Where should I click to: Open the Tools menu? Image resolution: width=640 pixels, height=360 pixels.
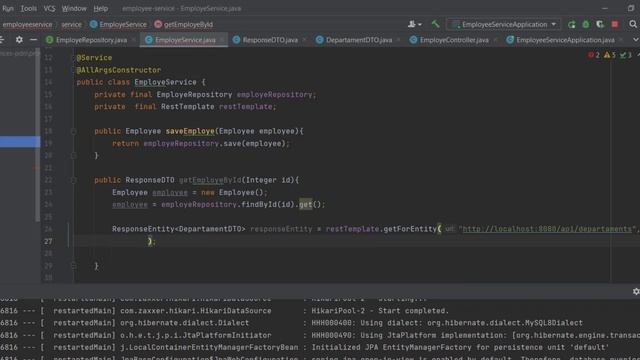point(28,8)
